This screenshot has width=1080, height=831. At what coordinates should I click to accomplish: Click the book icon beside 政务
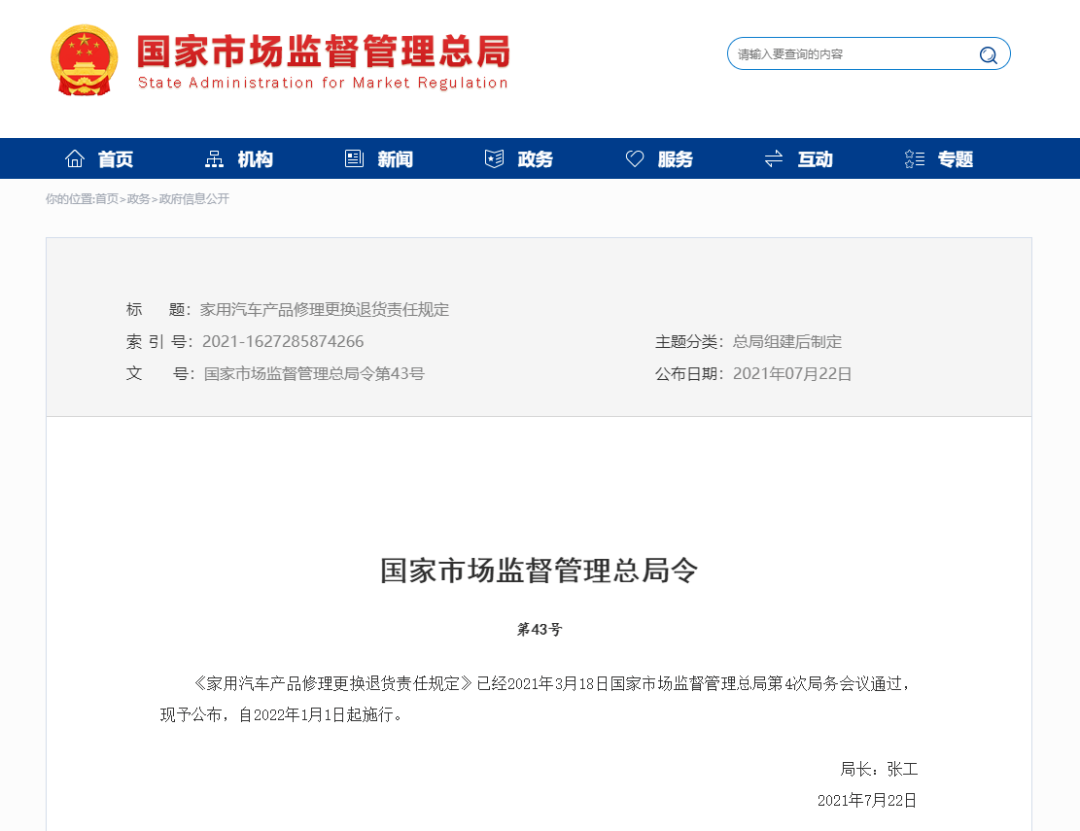click(x=494, y=159)
